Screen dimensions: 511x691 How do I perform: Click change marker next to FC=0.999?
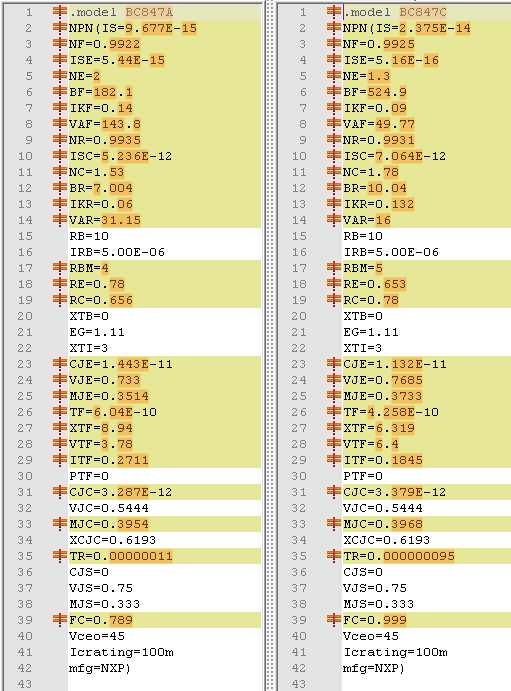tap(334, 620)
